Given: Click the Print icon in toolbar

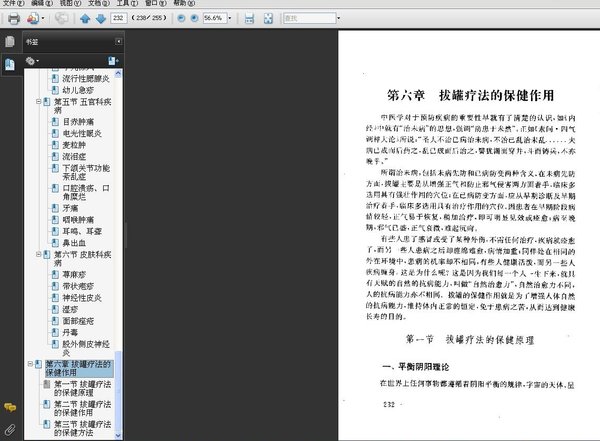Looking at the screenshot, I should click(x=14, y=18).
